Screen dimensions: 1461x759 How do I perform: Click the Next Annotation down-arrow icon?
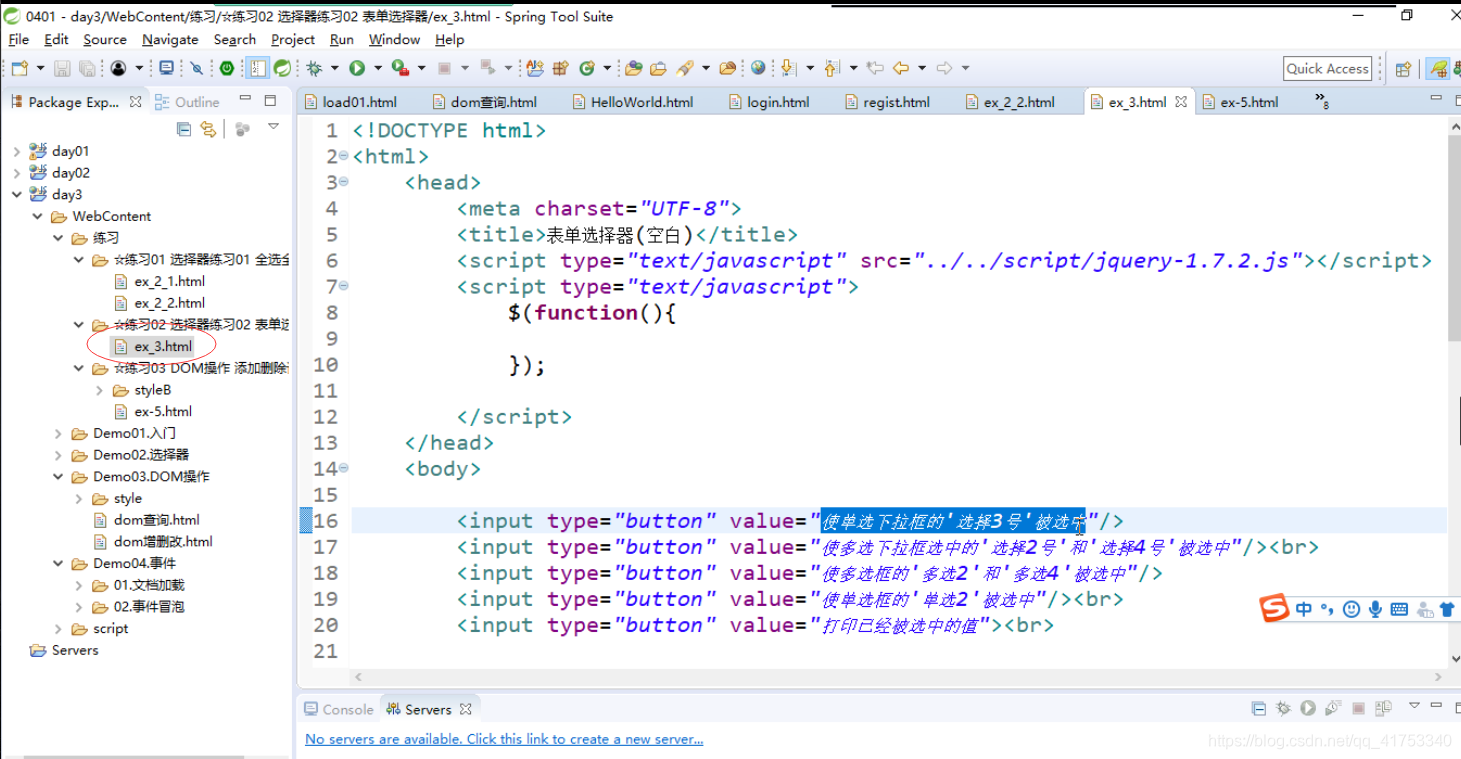point(788,68)
